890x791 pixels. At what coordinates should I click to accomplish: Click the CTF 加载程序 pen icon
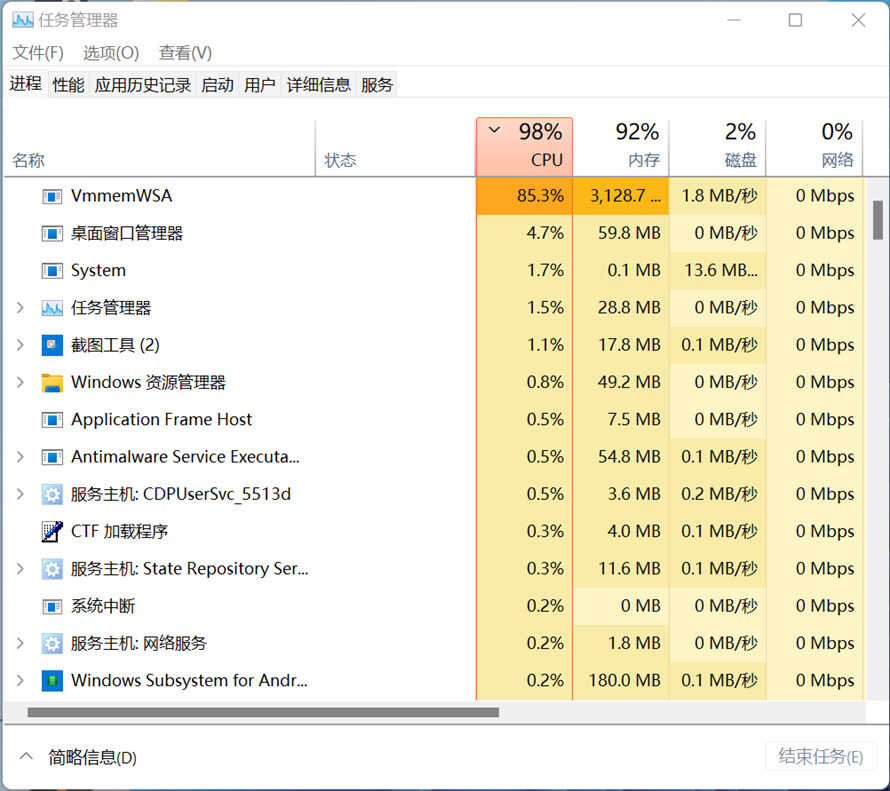pos(52,532)
